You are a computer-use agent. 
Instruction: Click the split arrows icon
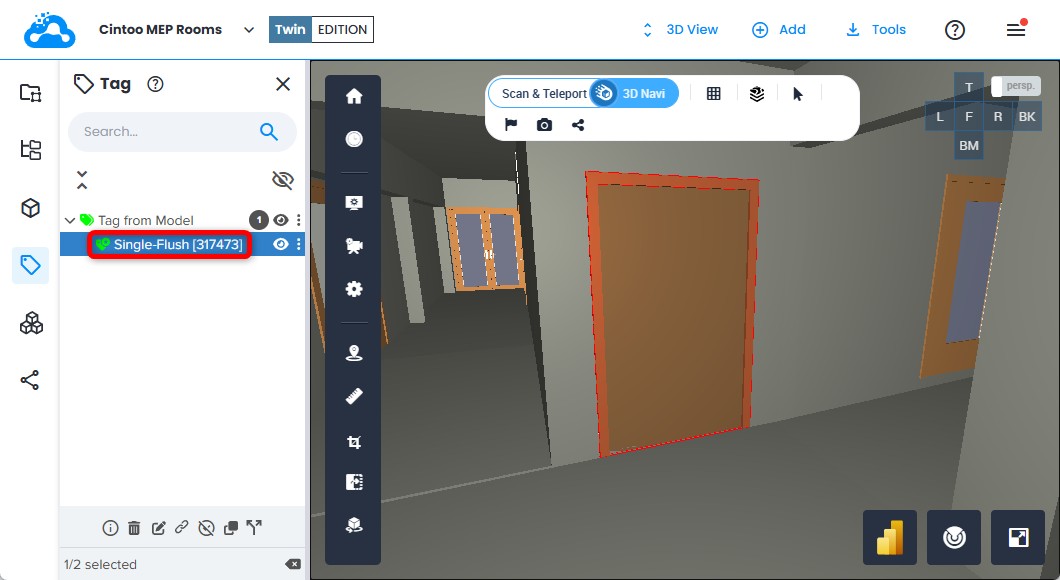pyautogui.click(x=254, y=527)
